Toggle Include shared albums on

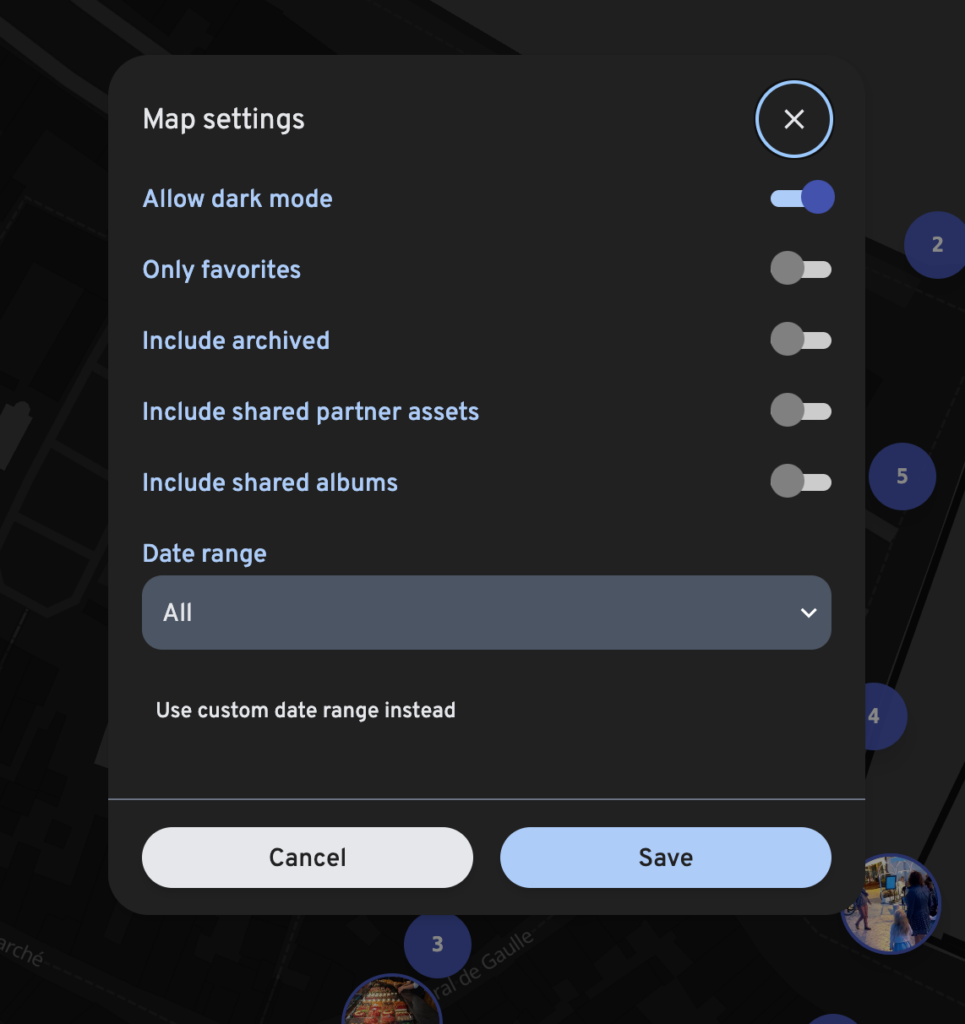(800, 482)
